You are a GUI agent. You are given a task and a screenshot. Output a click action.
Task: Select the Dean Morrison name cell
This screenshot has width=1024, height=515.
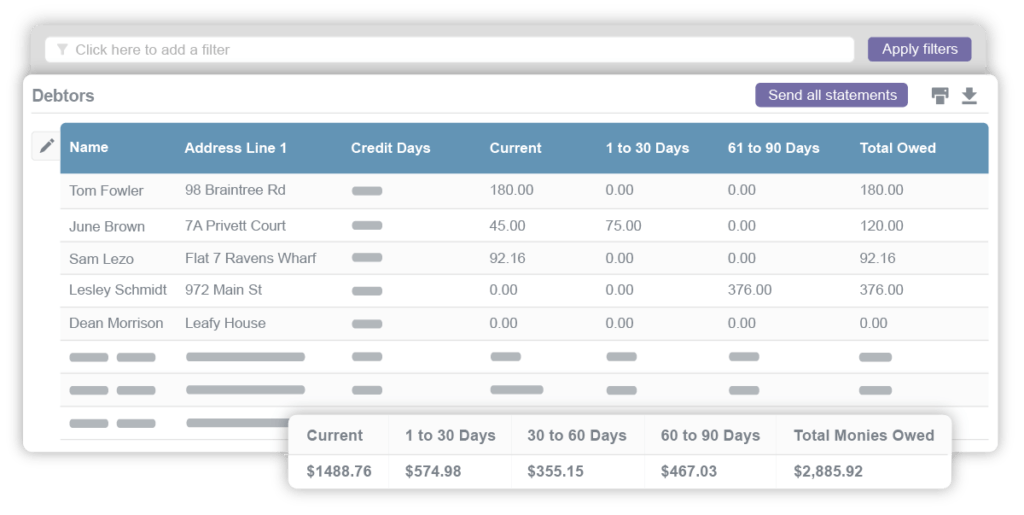pos(116,323)
